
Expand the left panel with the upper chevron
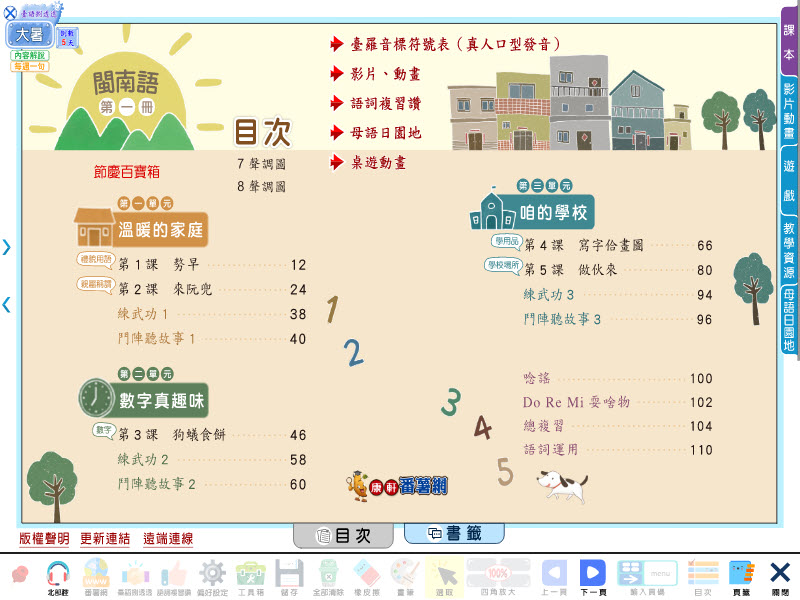coord(6,247)
